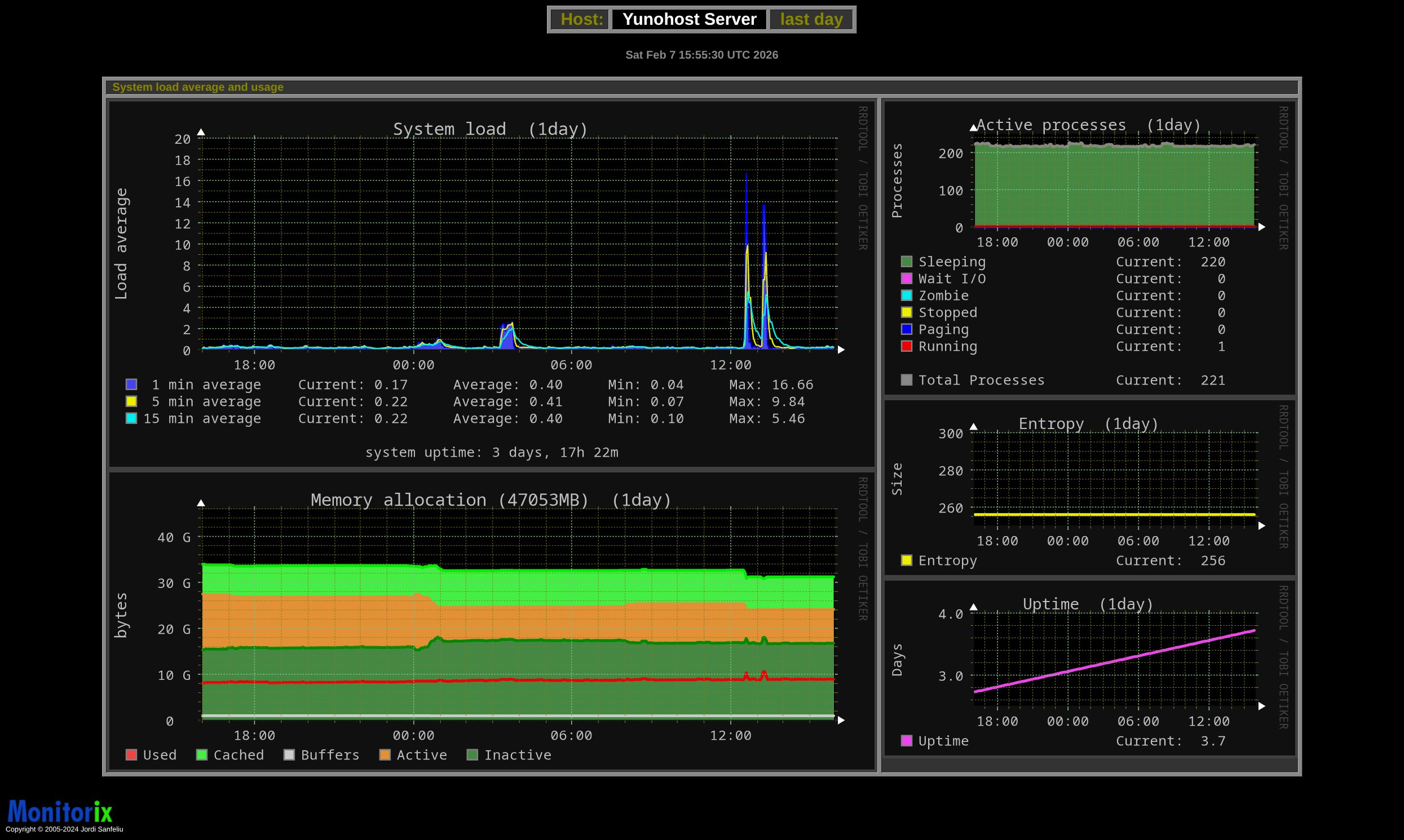
Task: Click the last day period label
Action: (x=811, y=19)
